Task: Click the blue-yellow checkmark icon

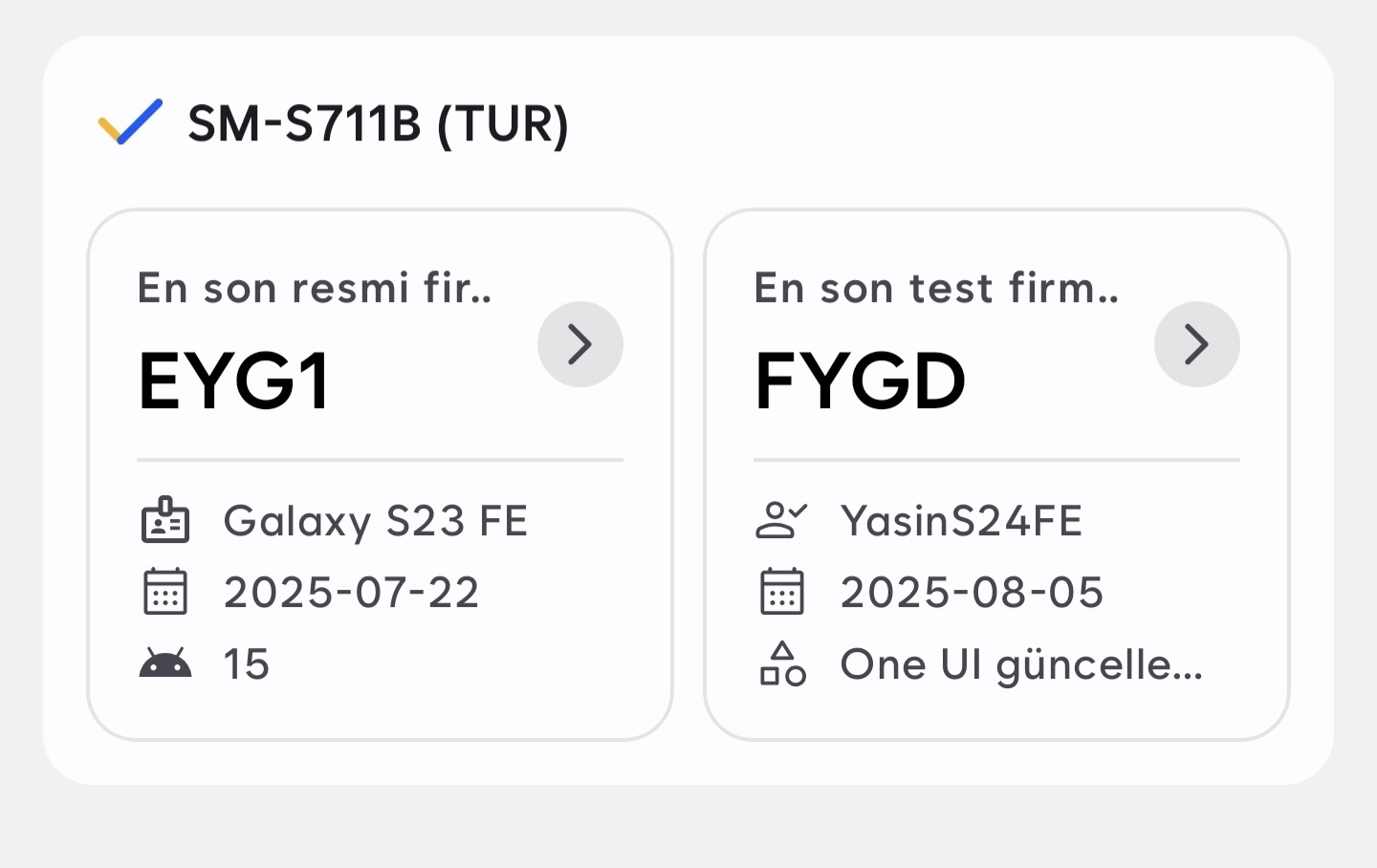Action: (130, 122)
